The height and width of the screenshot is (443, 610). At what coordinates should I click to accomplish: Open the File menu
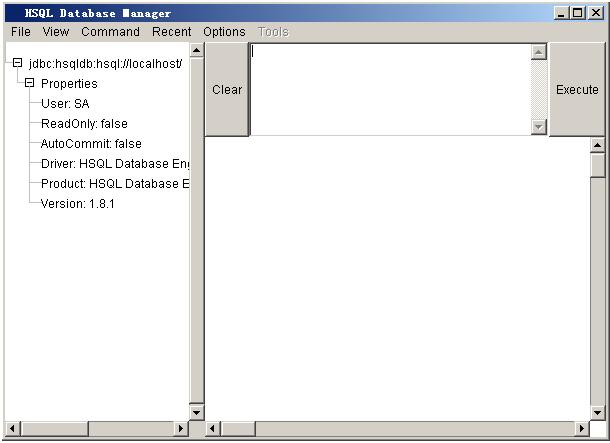[21, 32]
